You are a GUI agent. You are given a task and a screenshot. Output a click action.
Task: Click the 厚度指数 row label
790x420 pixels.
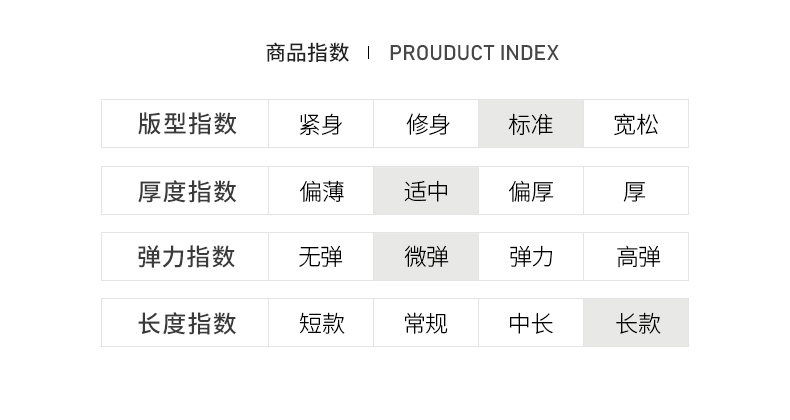coord(187,191)
